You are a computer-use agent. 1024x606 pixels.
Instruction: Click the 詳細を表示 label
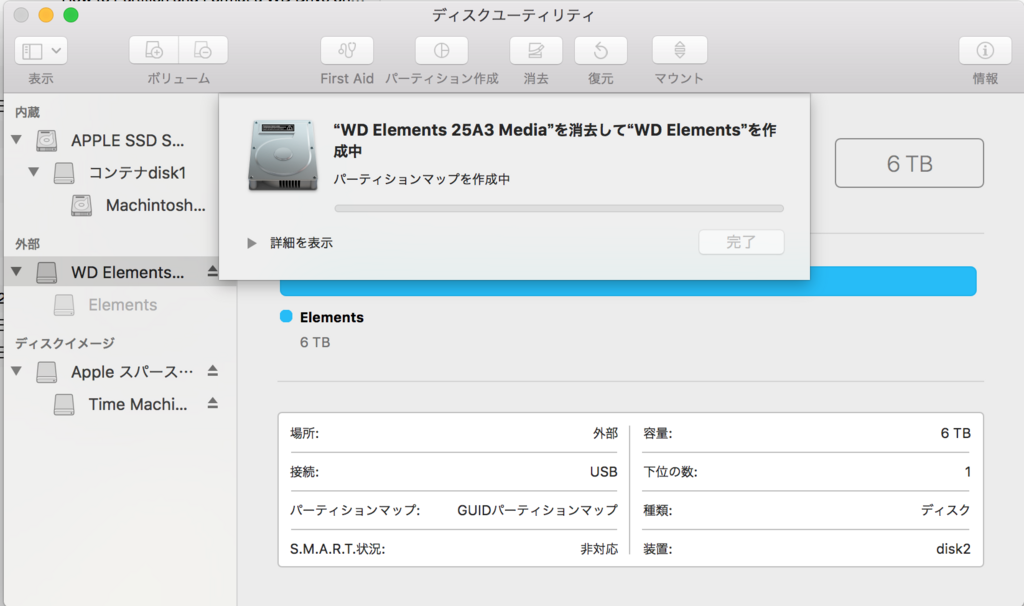click(302, 243)
